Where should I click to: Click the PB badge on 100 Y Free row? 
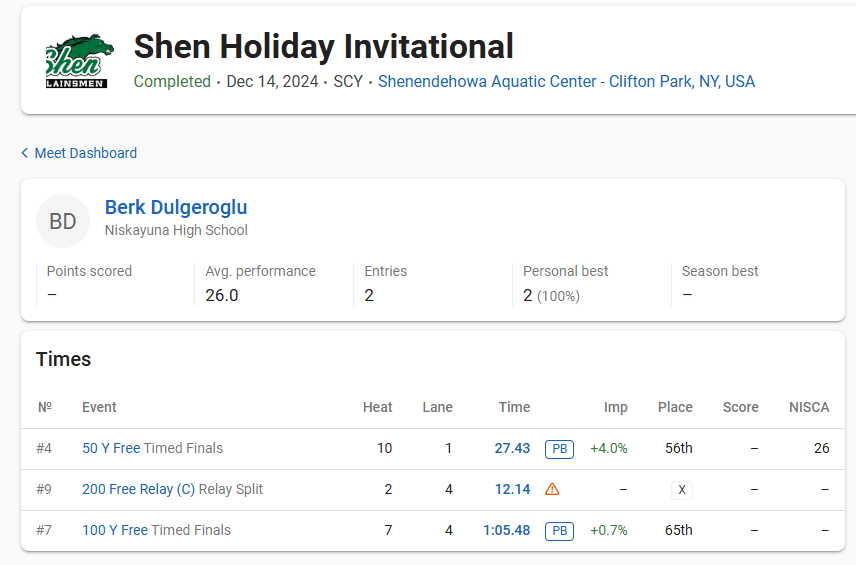tap(560, 531)
